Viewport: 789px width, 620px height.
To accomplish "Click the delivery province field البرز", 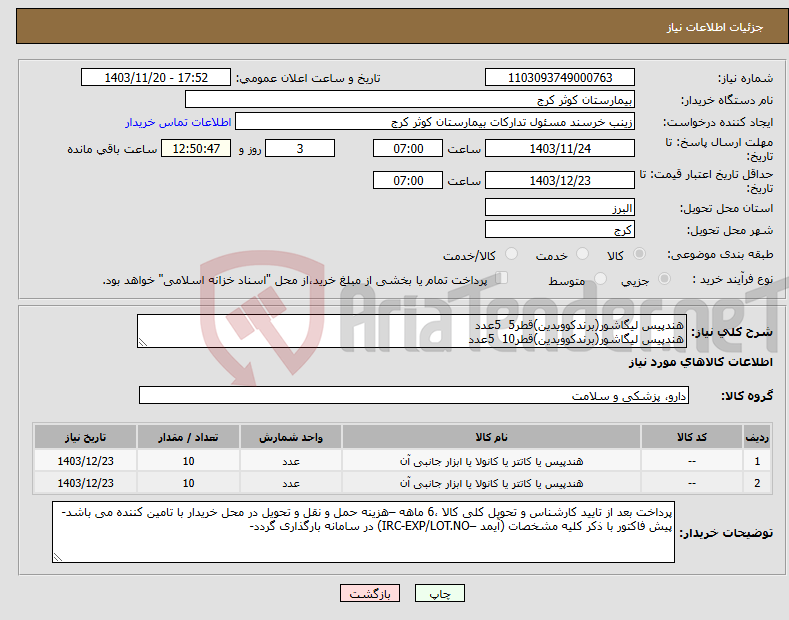I will pyautogui.click(x=560, y=207).
